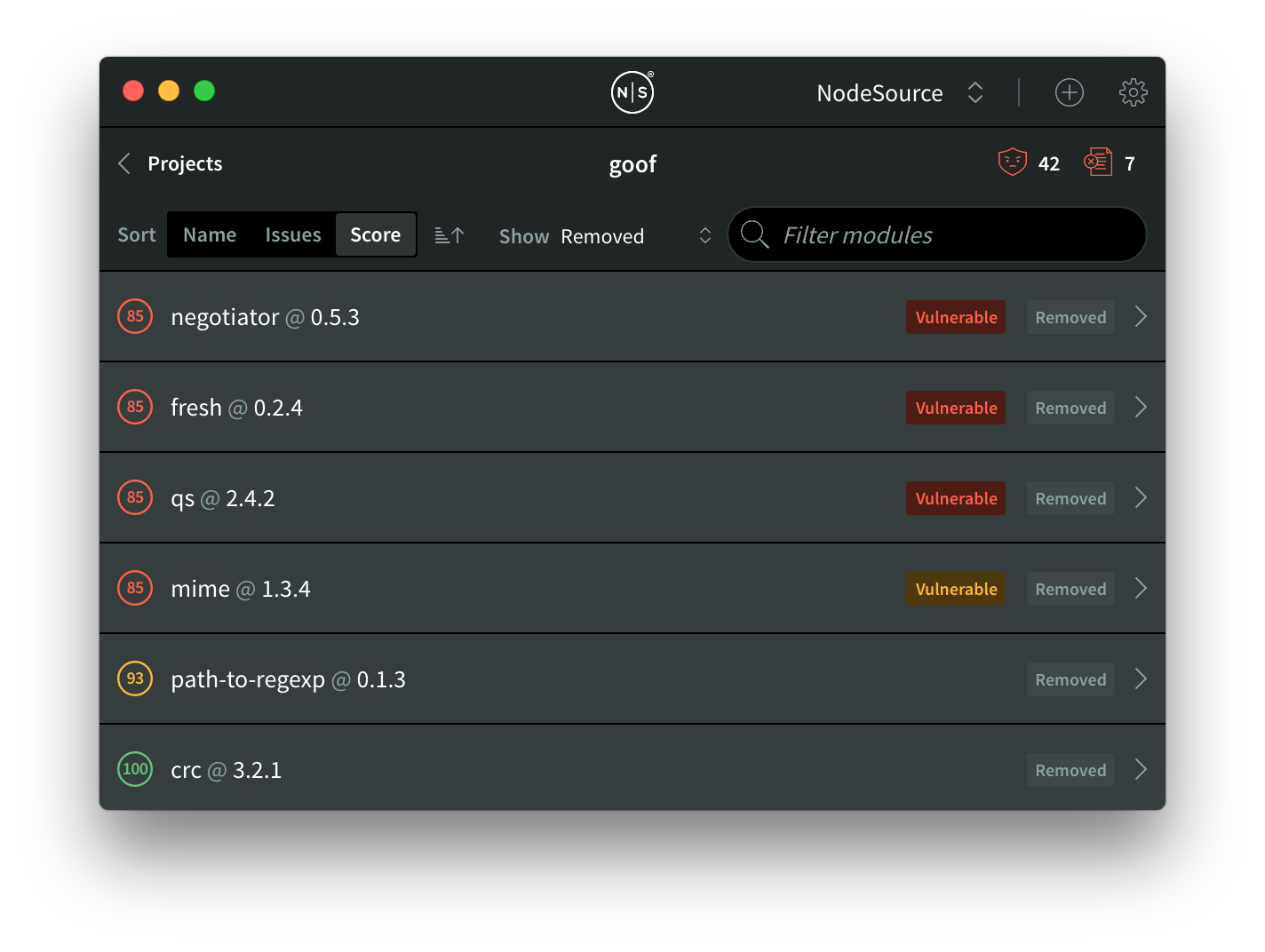Click the license issues document icon

click(x=1098, y=163)
